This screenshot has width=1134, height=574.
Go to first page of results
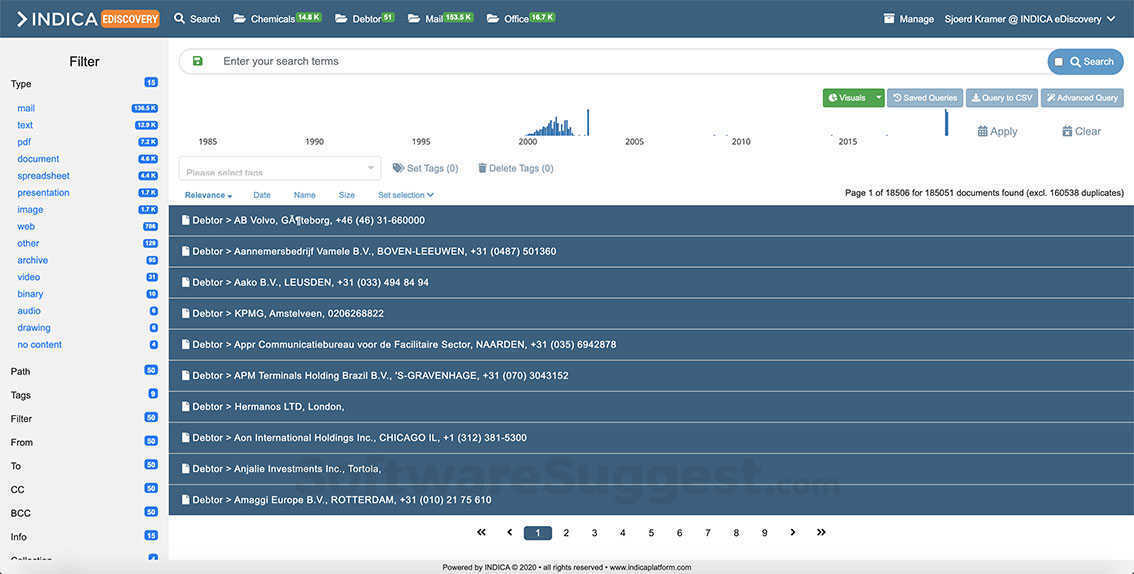click(x=481, y=533)
